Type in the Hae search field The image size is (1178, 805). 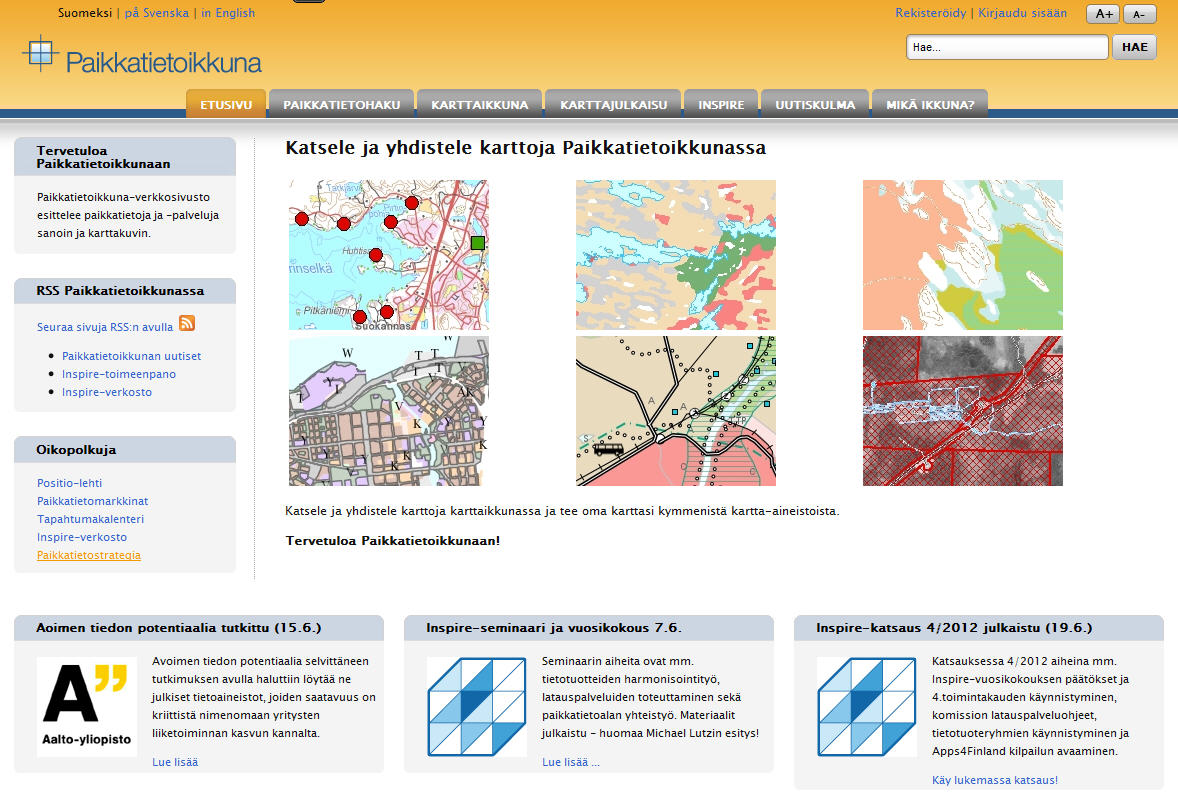point(1006,47)
